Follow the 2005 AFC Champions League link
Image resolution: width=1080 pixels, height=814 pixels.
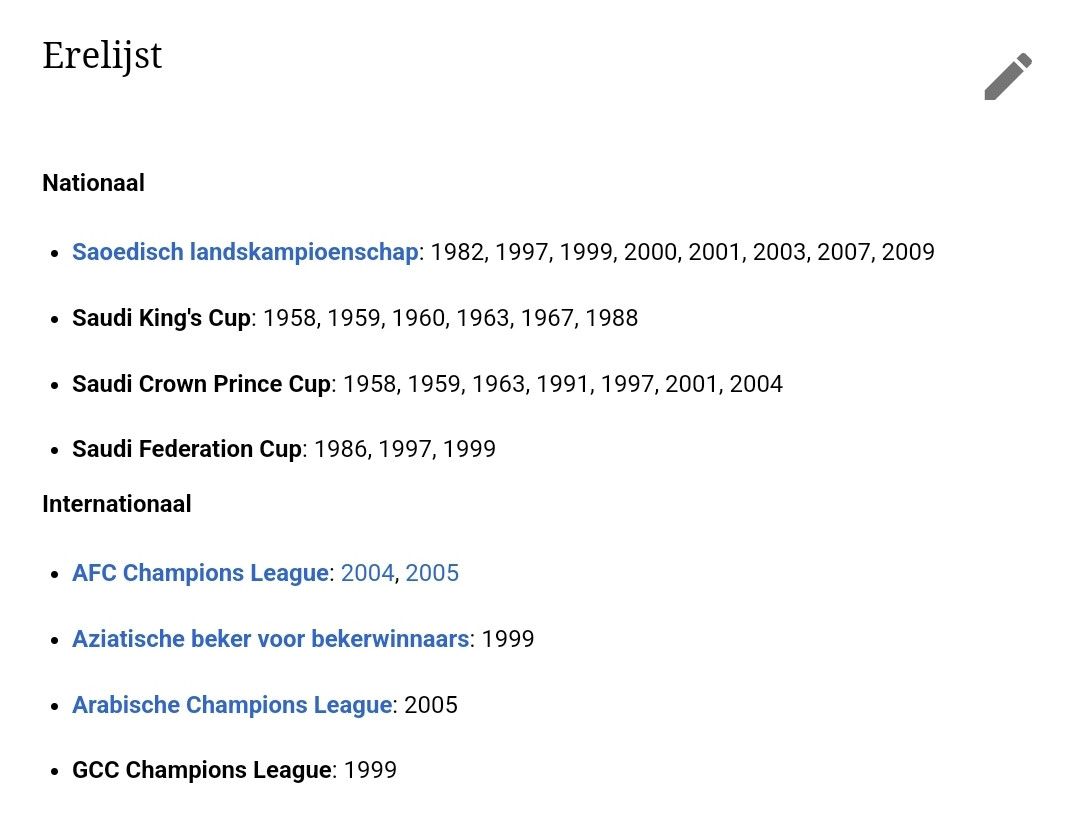click(x=432, y=573)
